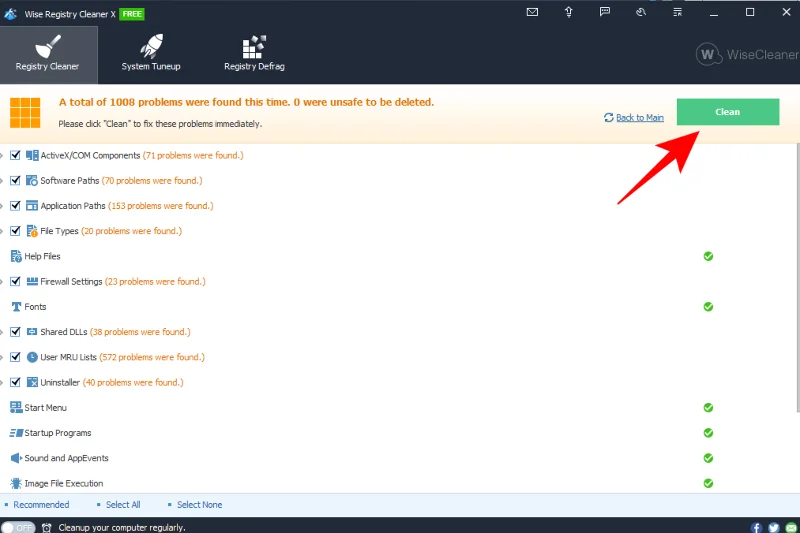The image size is (800, 533).
Task: Open the mail envelope icon in title bar
Action: 532,12
